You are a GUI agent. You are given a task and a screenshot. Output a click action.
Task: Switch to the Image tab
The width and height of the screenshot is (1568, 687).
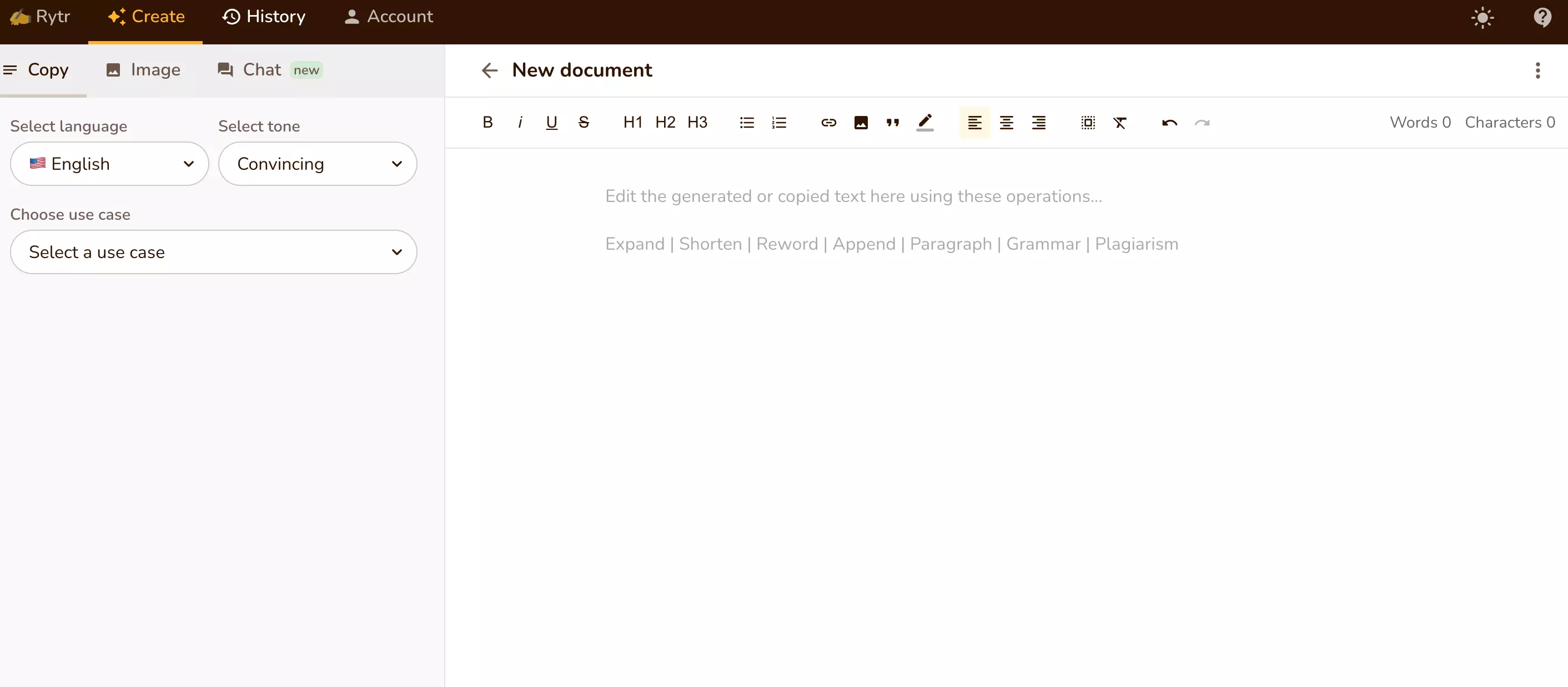tap(143, 69)
